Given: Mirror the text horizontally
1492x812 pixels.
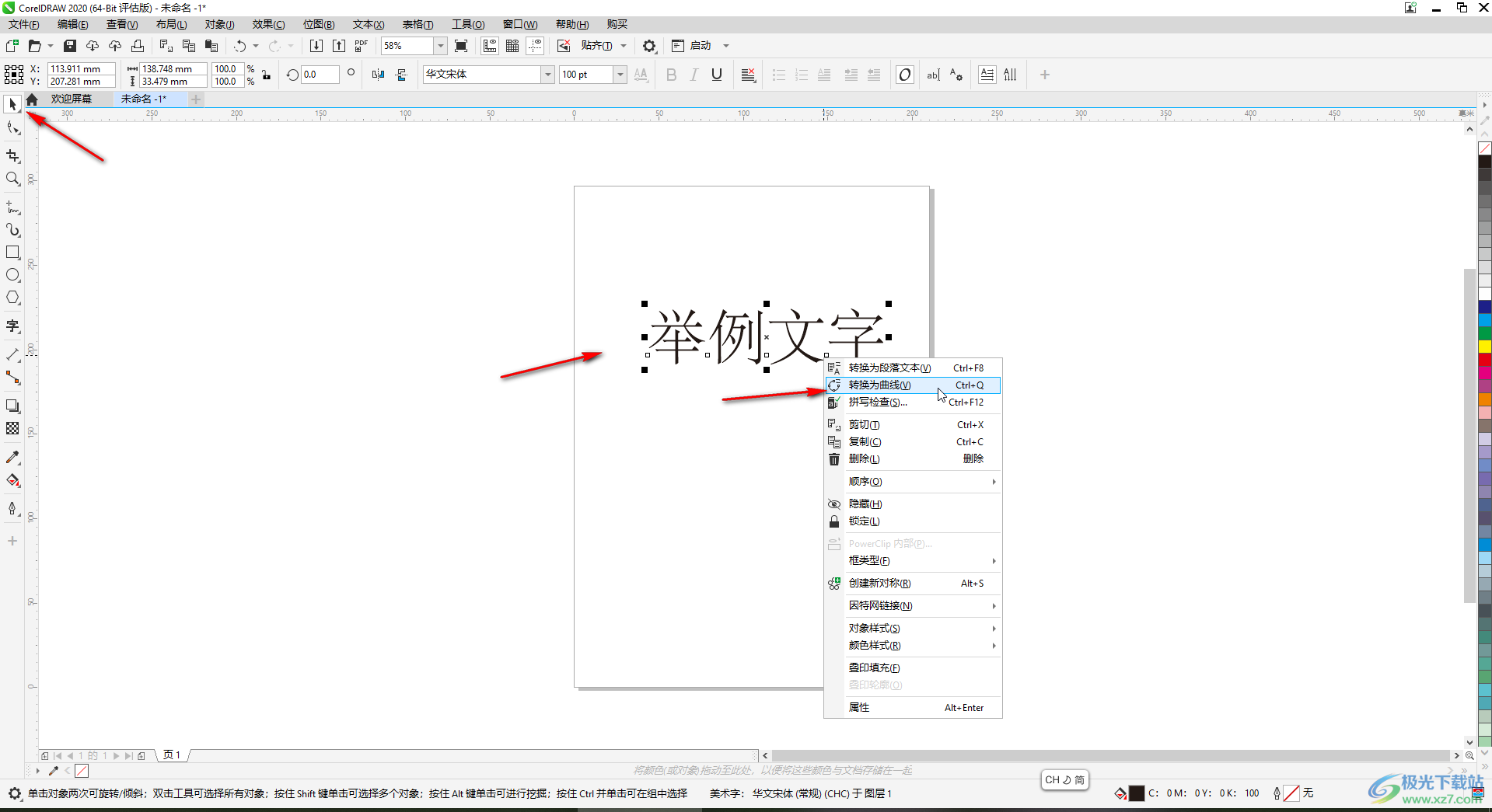Looking at the screenshot, I should pyautogui.click(x=378, y=75).
